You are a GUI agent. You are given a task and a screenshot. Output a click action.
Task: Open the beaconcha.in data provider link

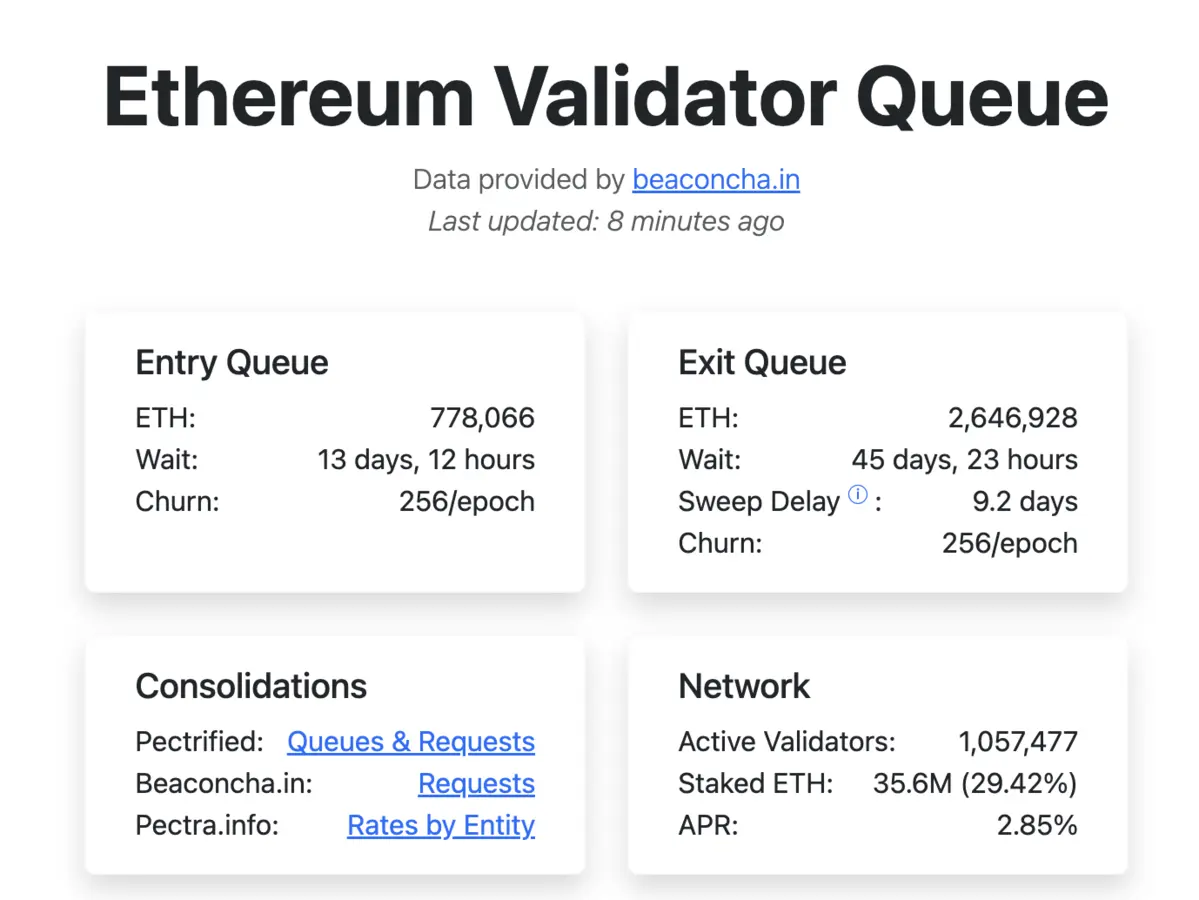tap(715, 180)
